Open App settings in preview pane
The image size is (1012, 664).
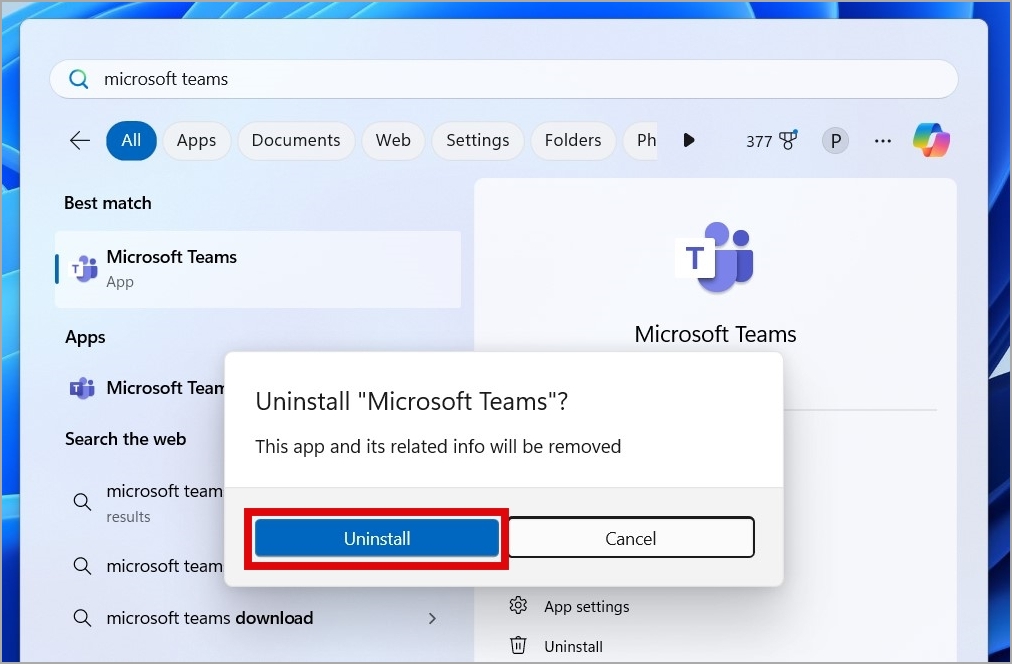point(586,607)
